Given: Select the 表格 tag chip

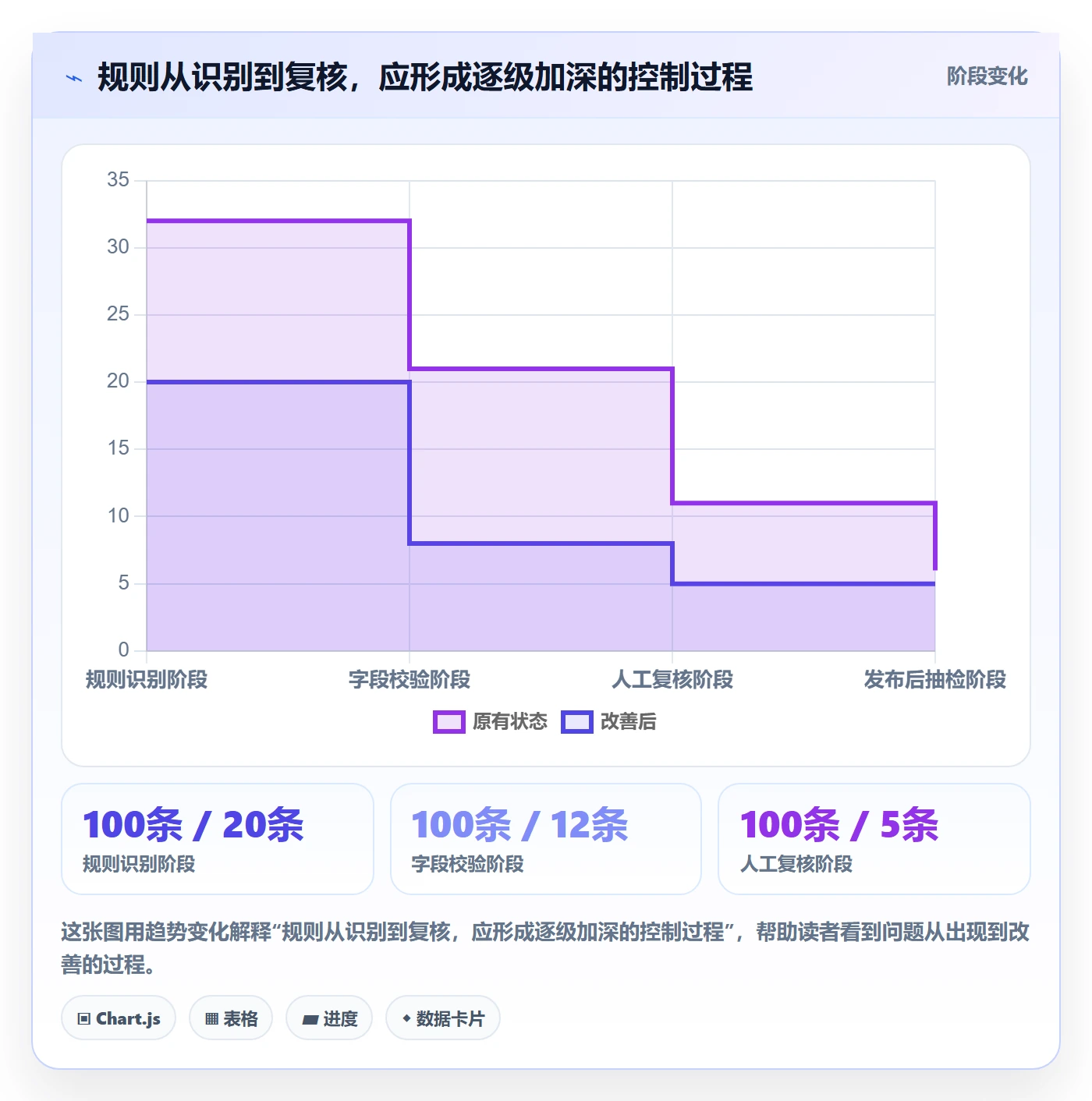Looking at the screenshot, I should [231, 1018].
